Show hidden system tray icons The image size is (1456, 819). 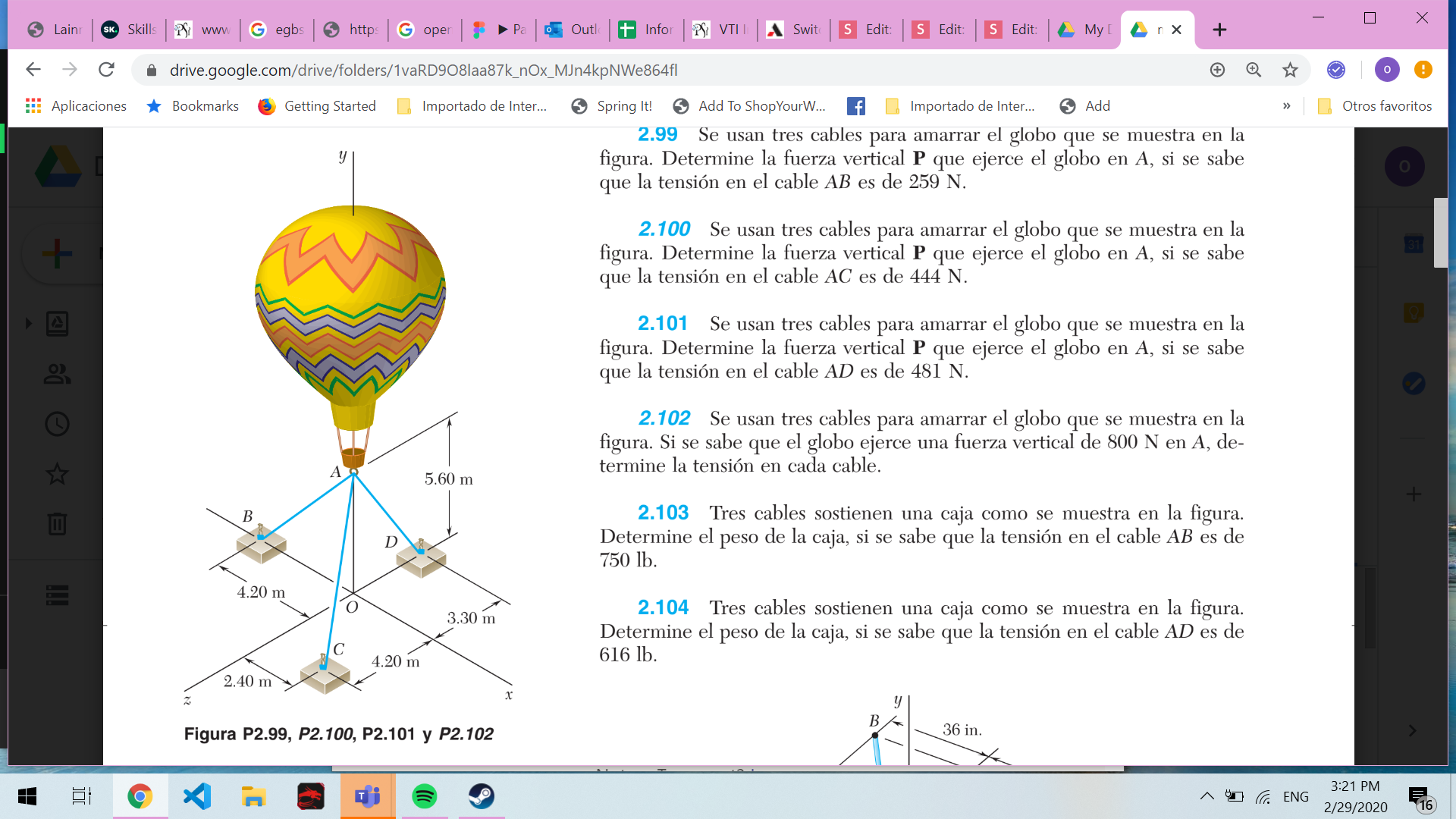click(x=1207, y=796)
